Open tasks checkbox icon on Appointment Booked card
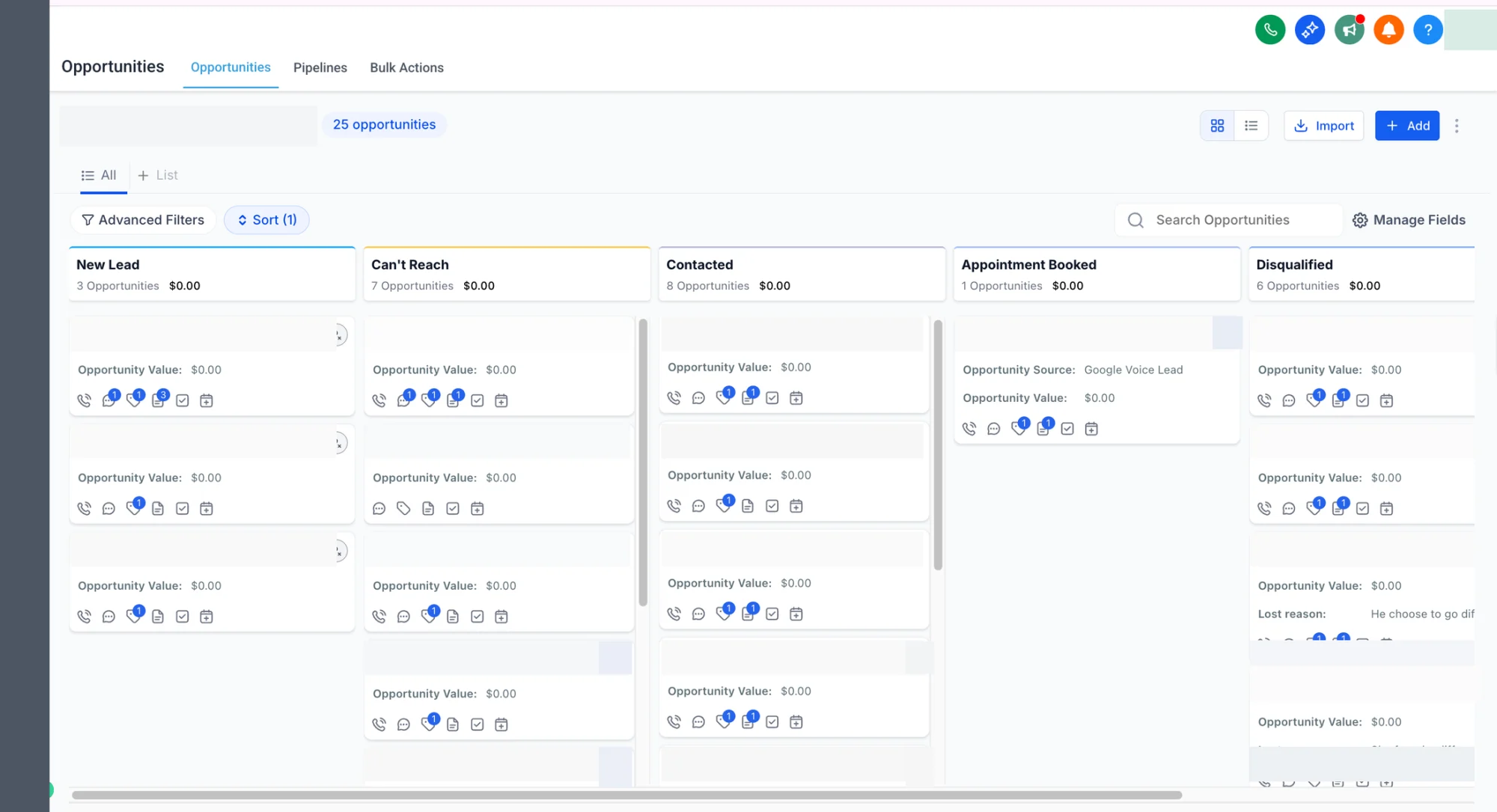1497x812 pixels. [x=1067, y=429]
